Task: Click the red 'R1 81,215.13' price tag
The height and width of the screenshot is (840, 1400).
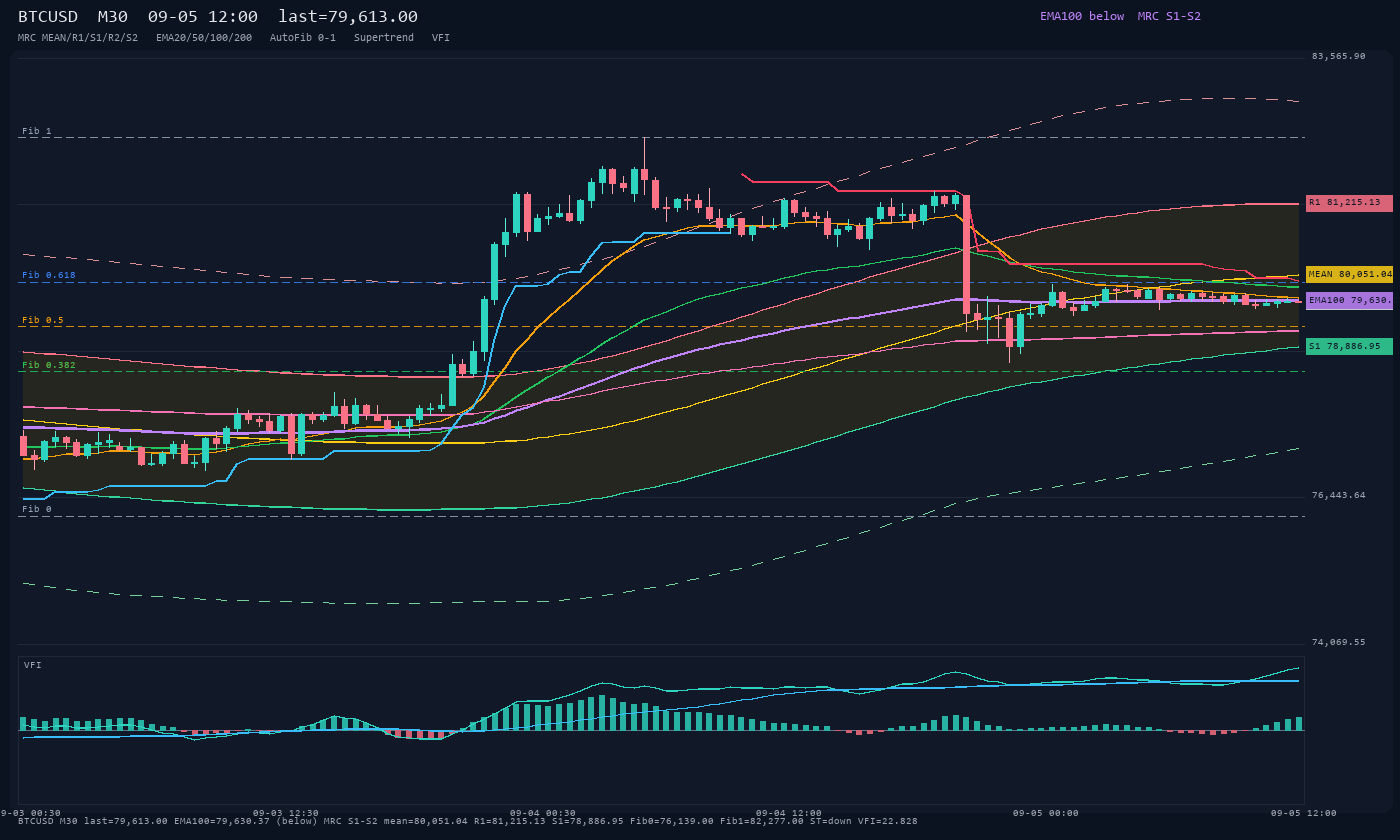Action: (1349, 203)
